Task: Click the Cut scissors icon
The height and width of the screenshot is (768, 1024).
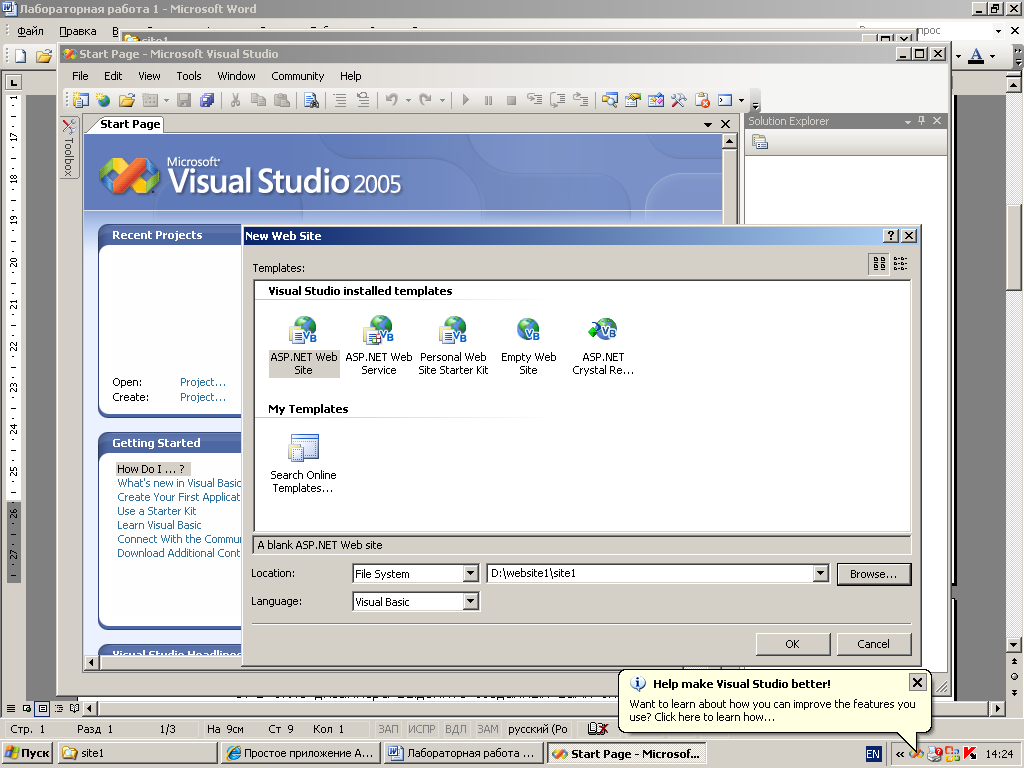Action: (235, 100)
